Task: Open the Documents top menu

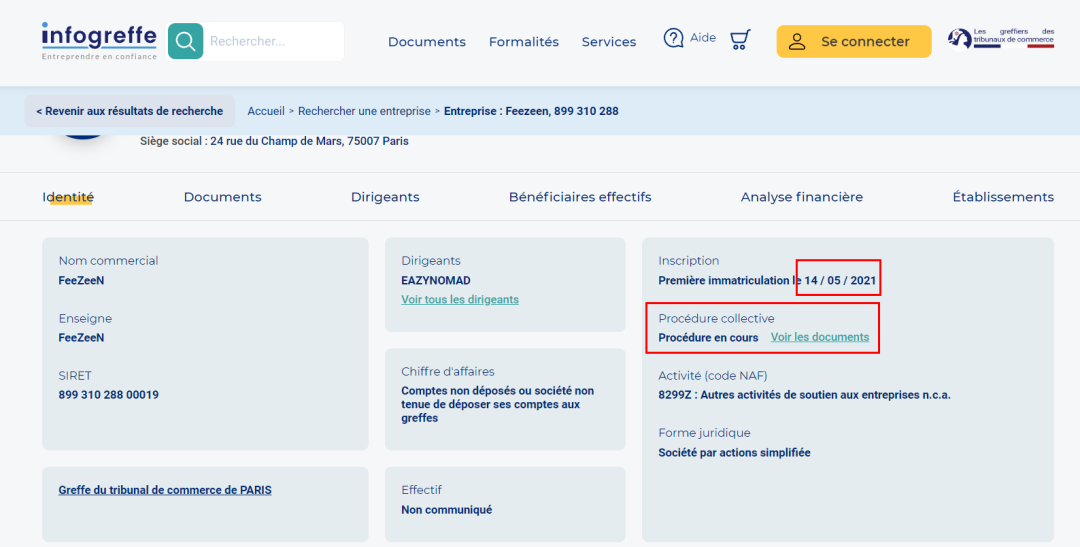Action: click(x=427, y=42)
